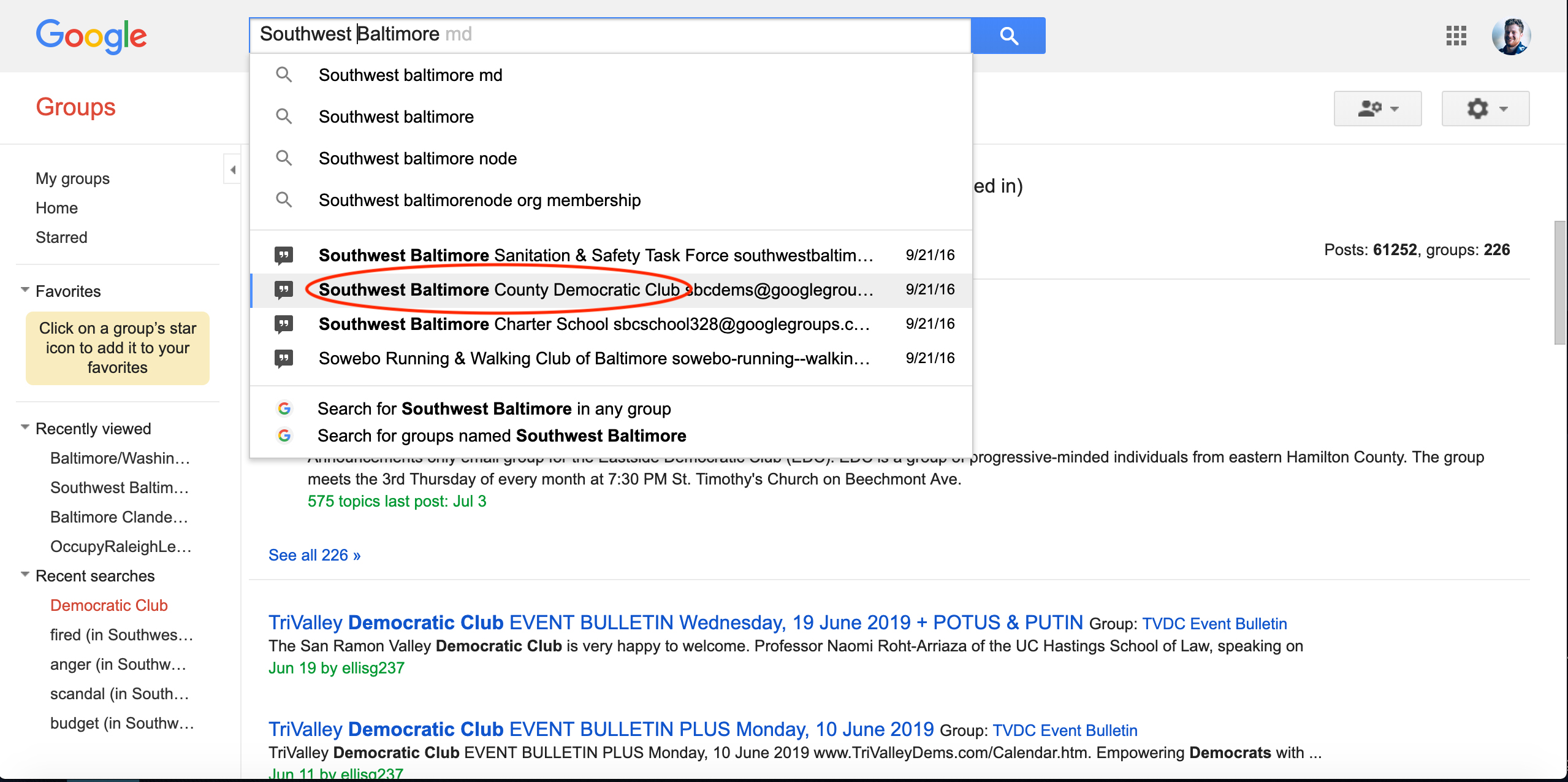1568x782 pixels.
Task: Select recent search 'scandal (in South…'
Action: coord(120,694)
